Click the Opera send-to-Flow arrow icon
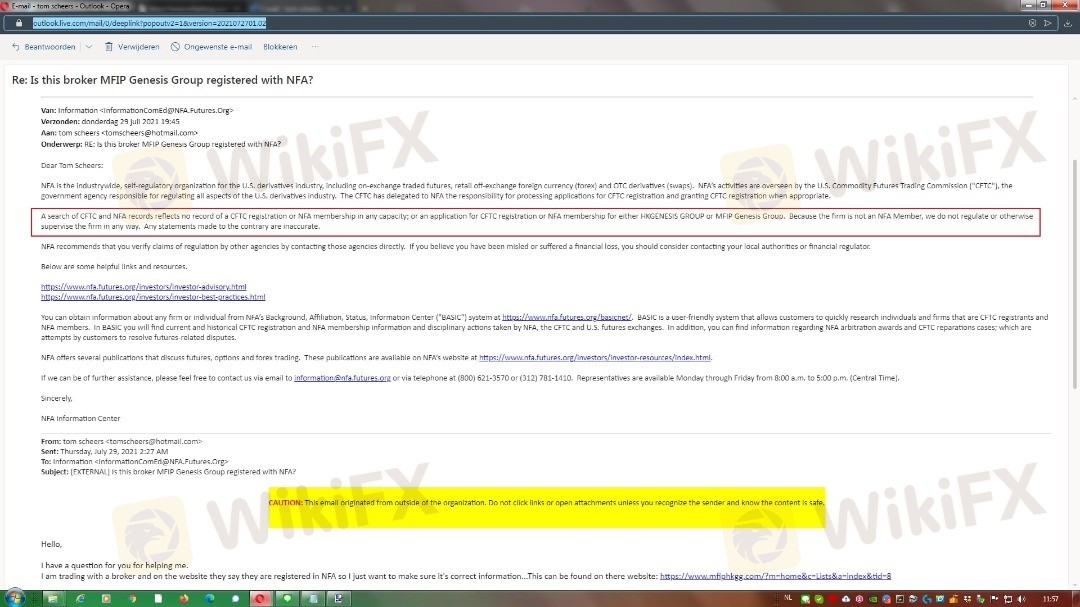This screenshot has width=1080, height=607. click(x=1048, y=23)
